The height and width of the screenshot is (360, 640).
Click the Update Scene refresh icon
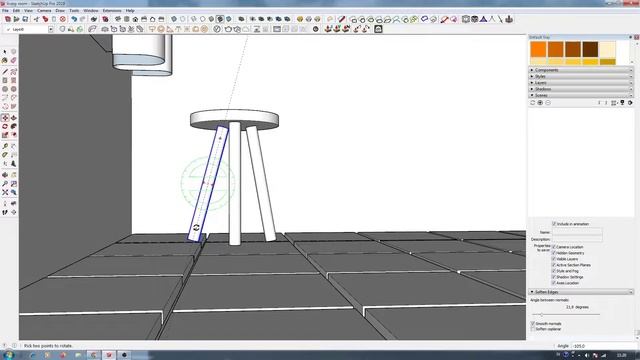[x=533, y=103]
